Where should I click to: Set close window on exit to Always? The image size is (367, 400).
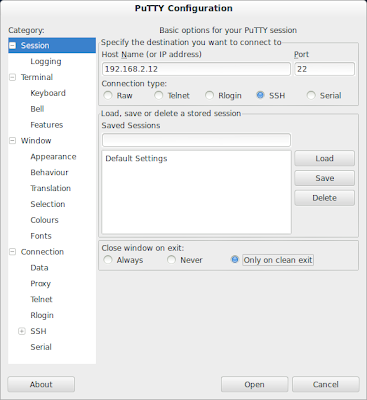coord(108,260)
